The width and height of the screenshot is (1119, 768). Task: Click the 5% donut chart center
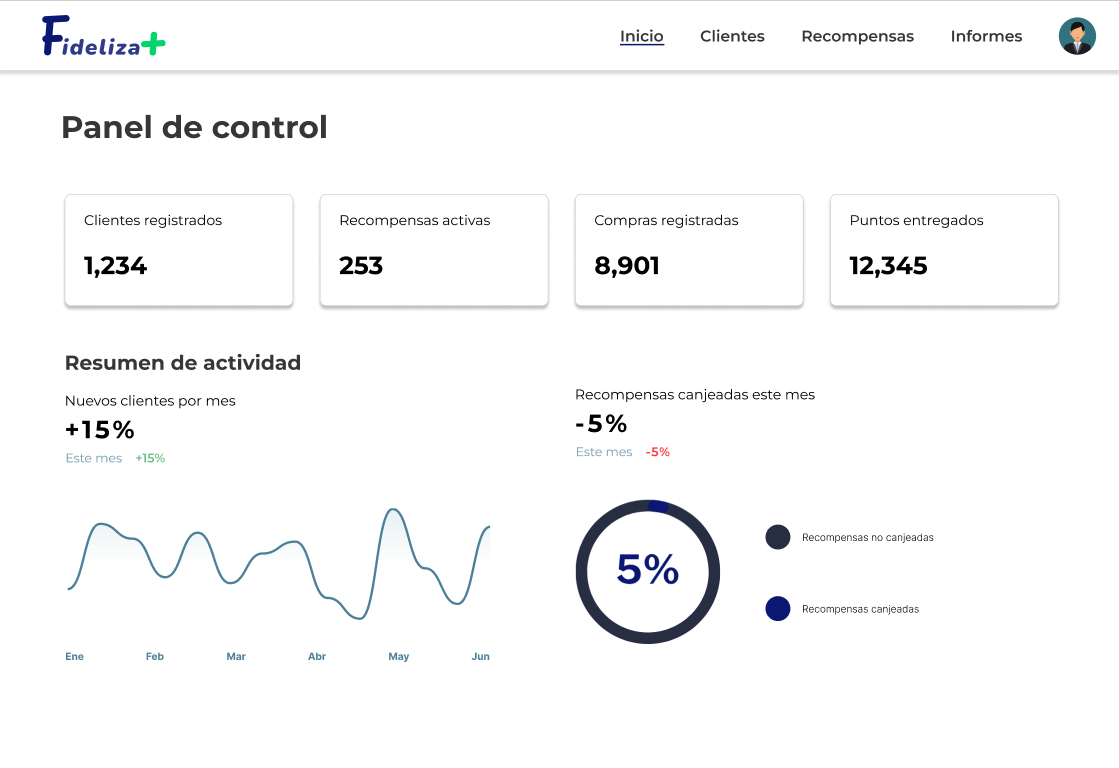click(x=648, y=570)
